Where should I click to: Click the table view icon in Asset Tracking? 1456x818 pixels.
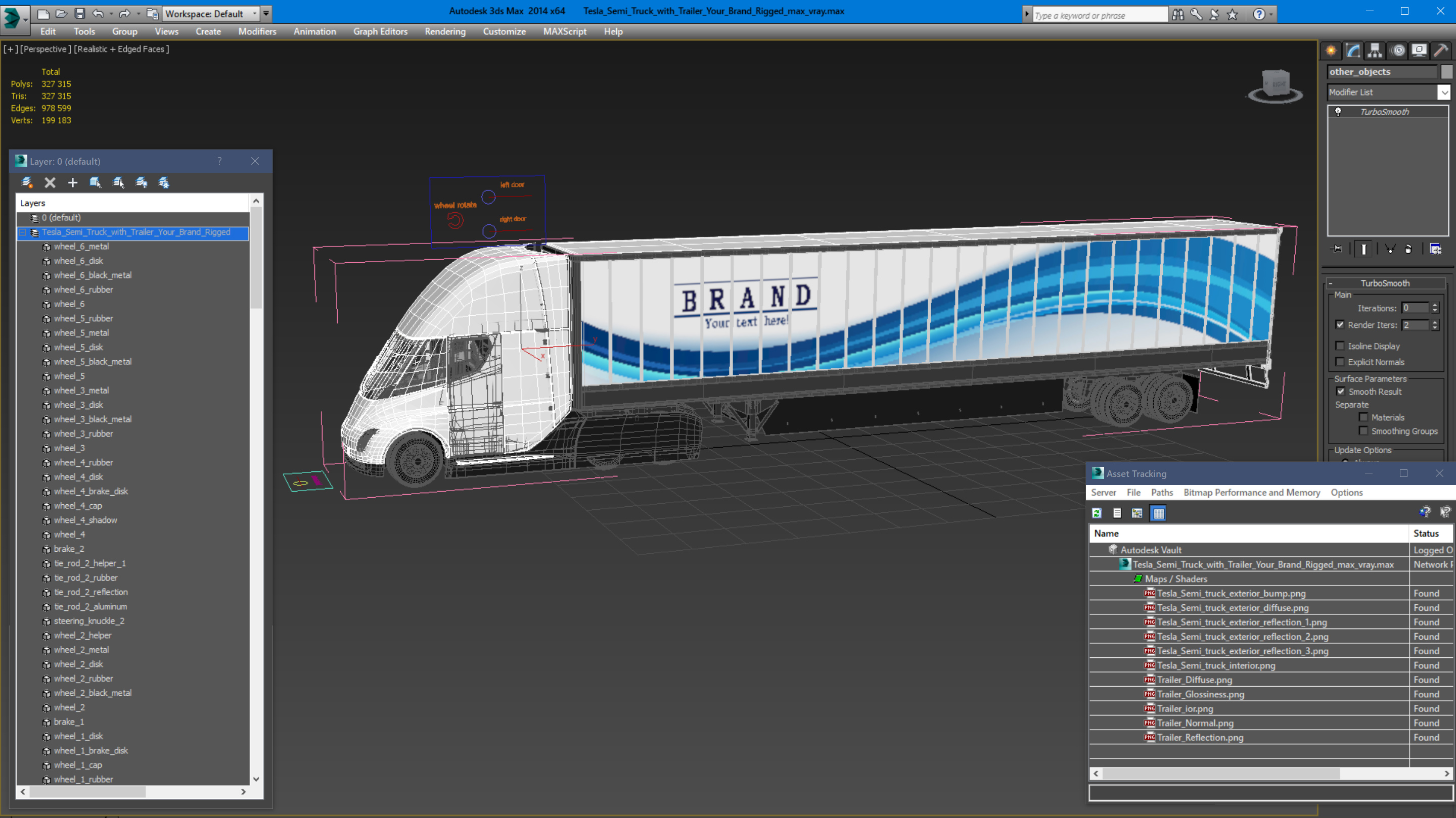click(1159, 513)
